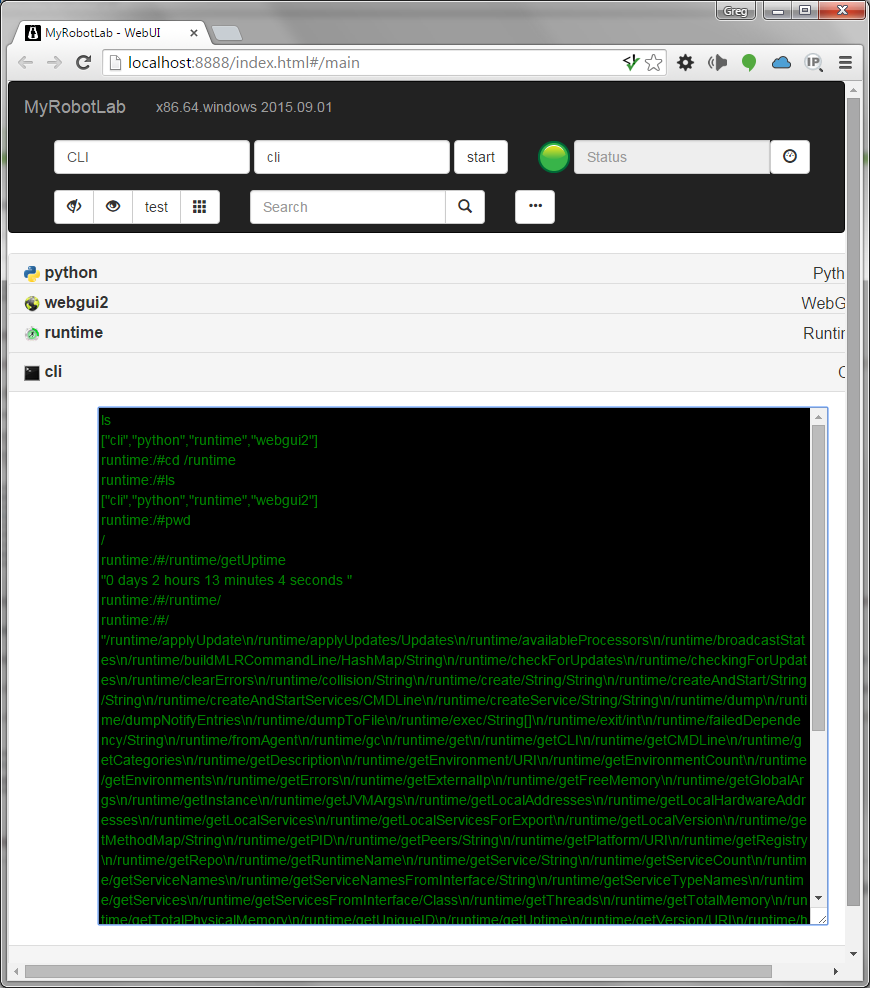
Task: Click the eye show-all icon
Action: point(113,207)
